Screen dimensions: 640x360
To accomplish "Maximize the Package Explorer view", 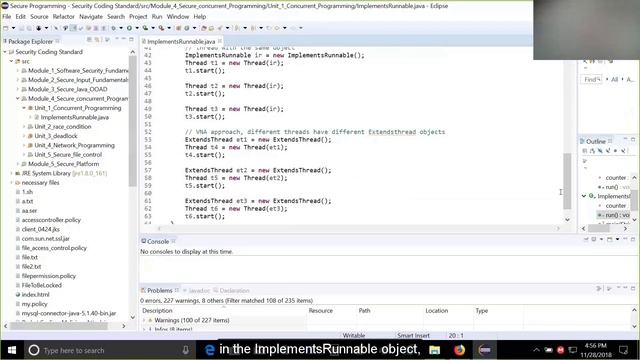I will click(x=131, y=39).
